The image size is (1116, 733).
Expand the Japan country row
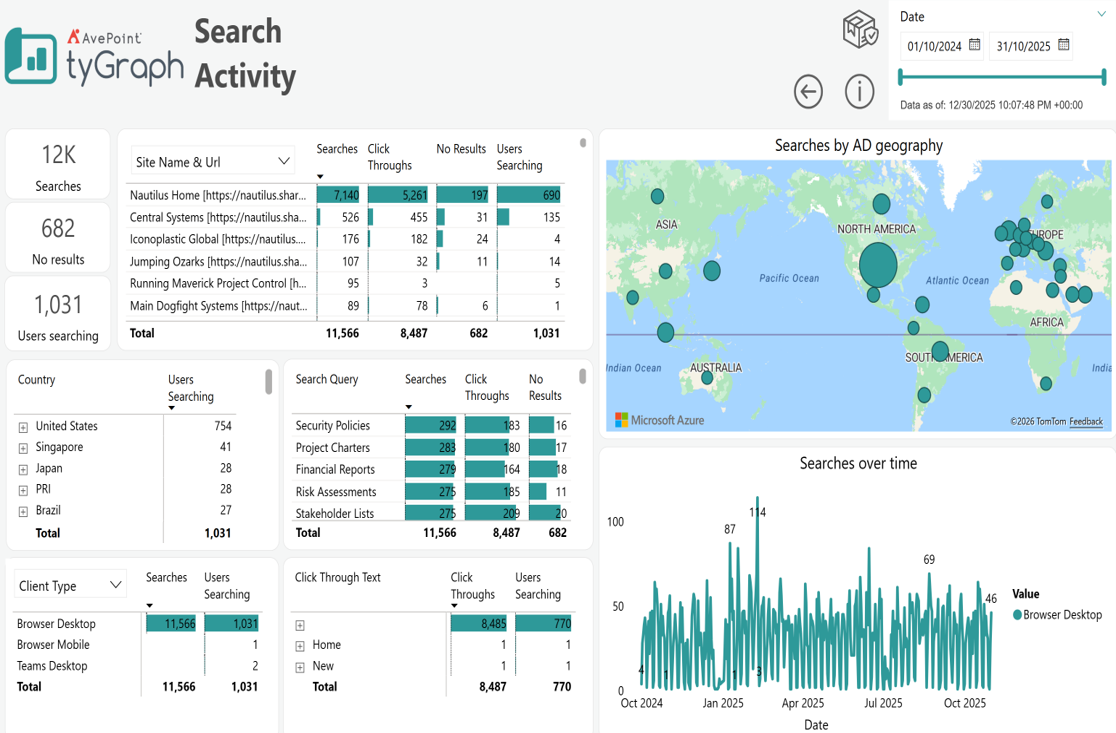(x=23, y=470)
